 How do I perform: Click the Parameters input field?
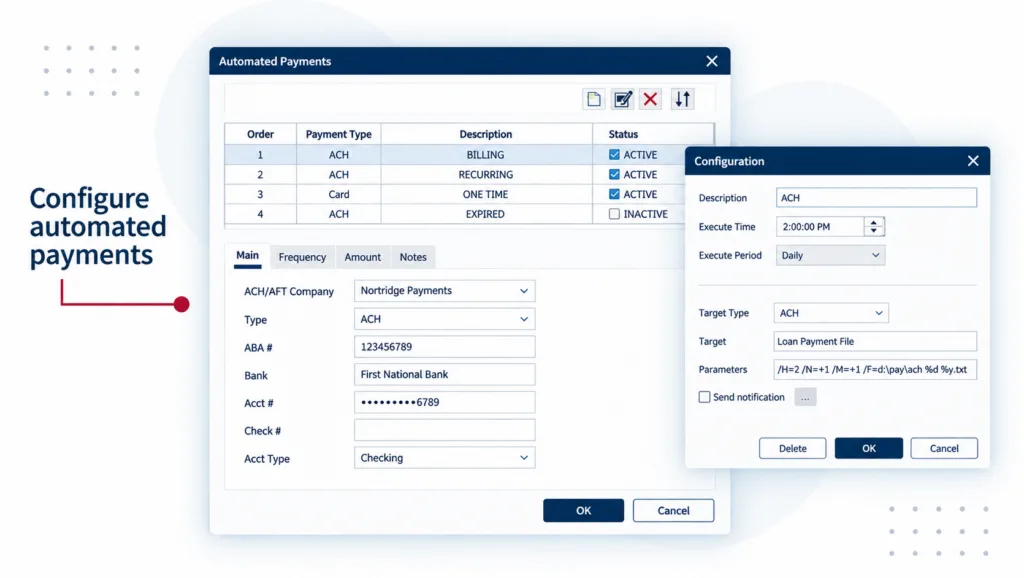pyautogui.click(x=875, y=370)
